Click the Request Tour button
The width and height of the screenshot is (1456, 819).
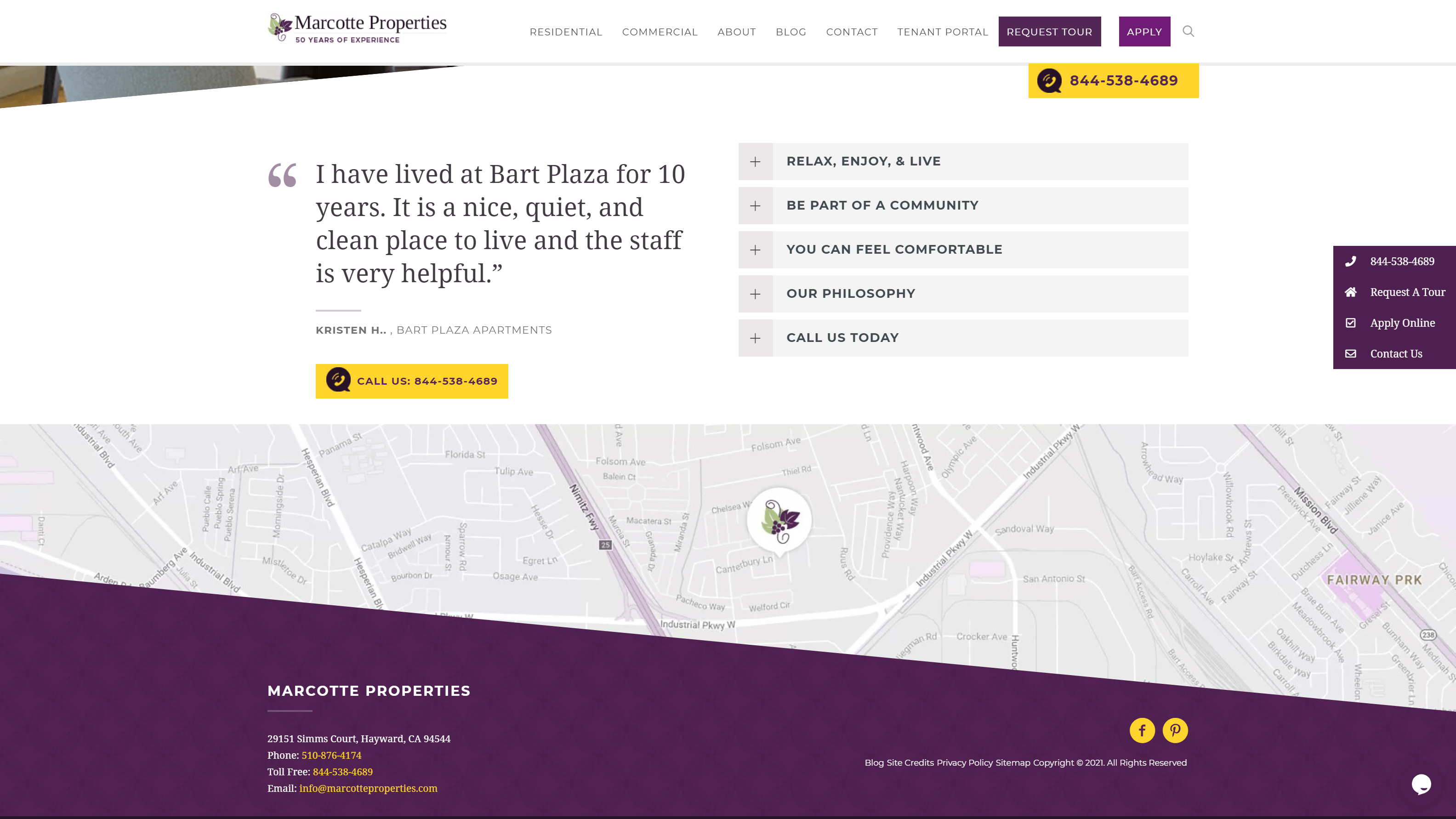[x=1050, y=32]
